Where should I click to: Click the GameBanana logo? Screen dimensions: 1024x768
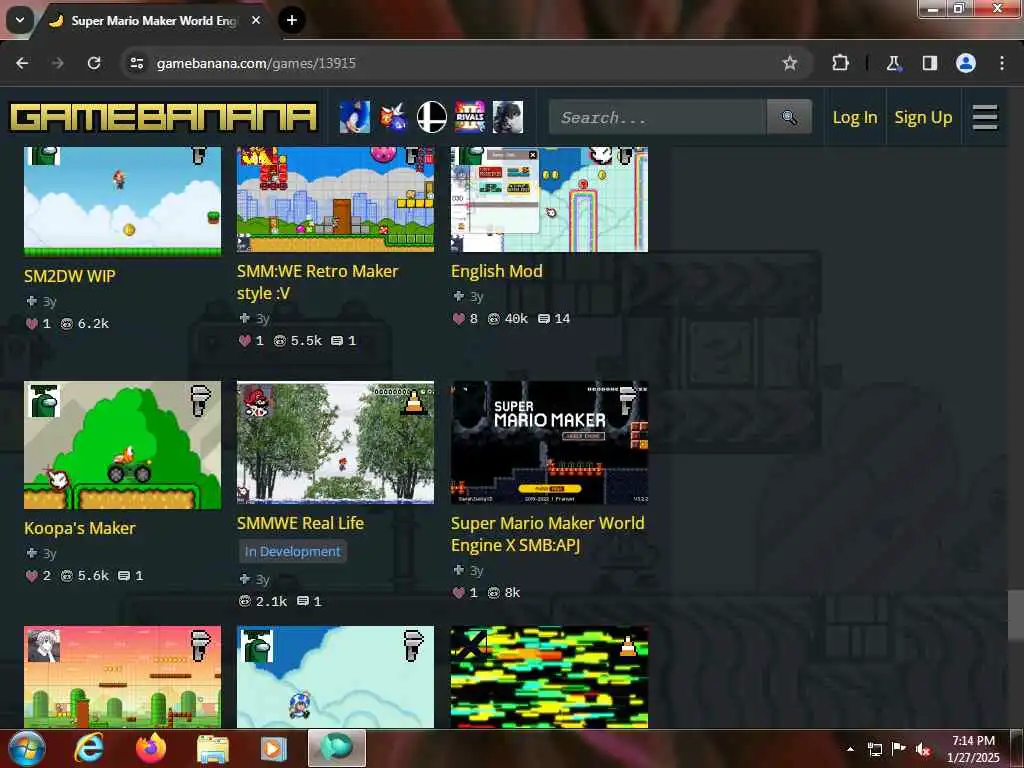(163, 118)
